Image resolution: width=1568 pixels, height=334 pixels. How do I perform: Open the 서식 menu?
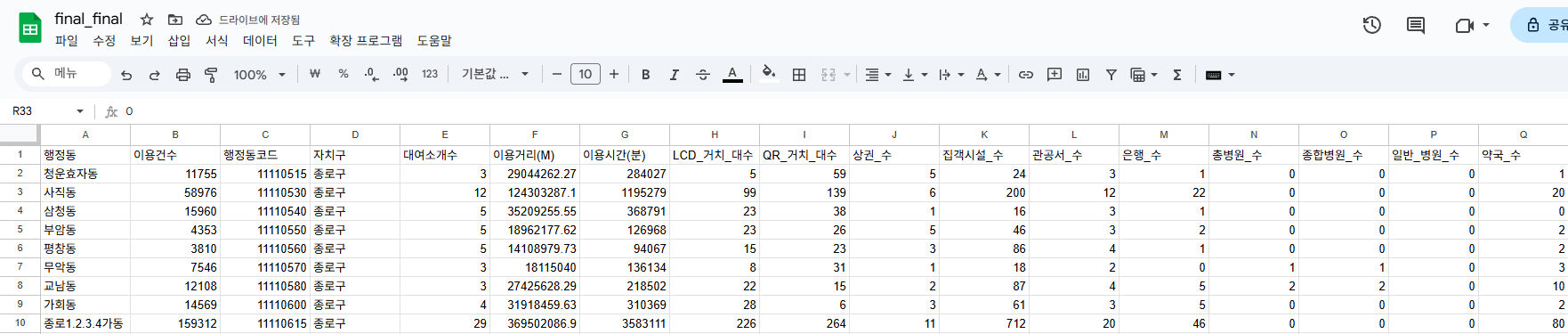[x=216, y=41]
